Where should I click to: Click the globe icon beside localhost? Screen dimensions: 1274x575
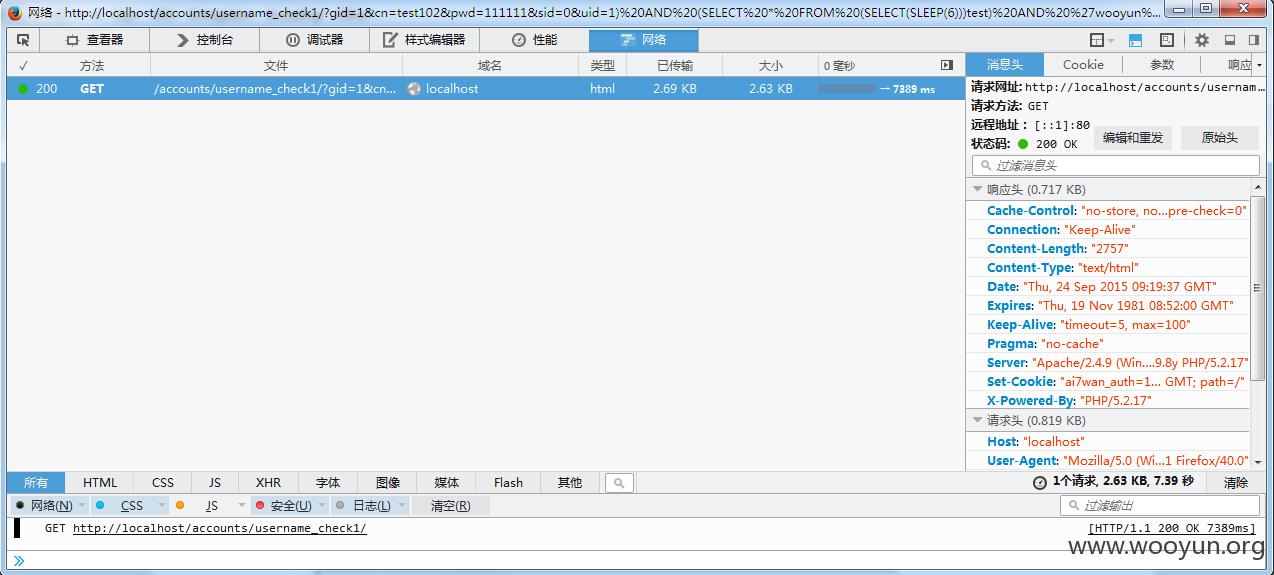click(x=414, y=88)
